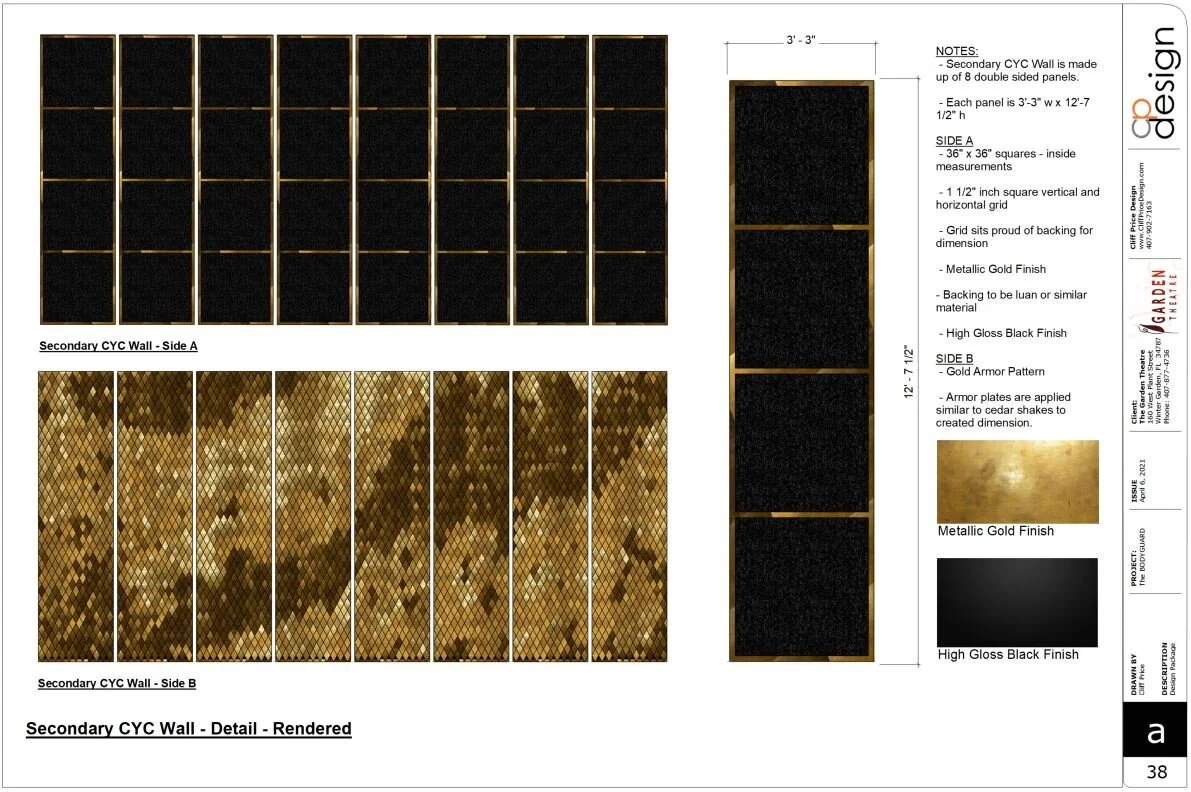Screen dimensions: 1191x792
Task: Select the last gold armor panel on Side B
Action: [630, 515]
